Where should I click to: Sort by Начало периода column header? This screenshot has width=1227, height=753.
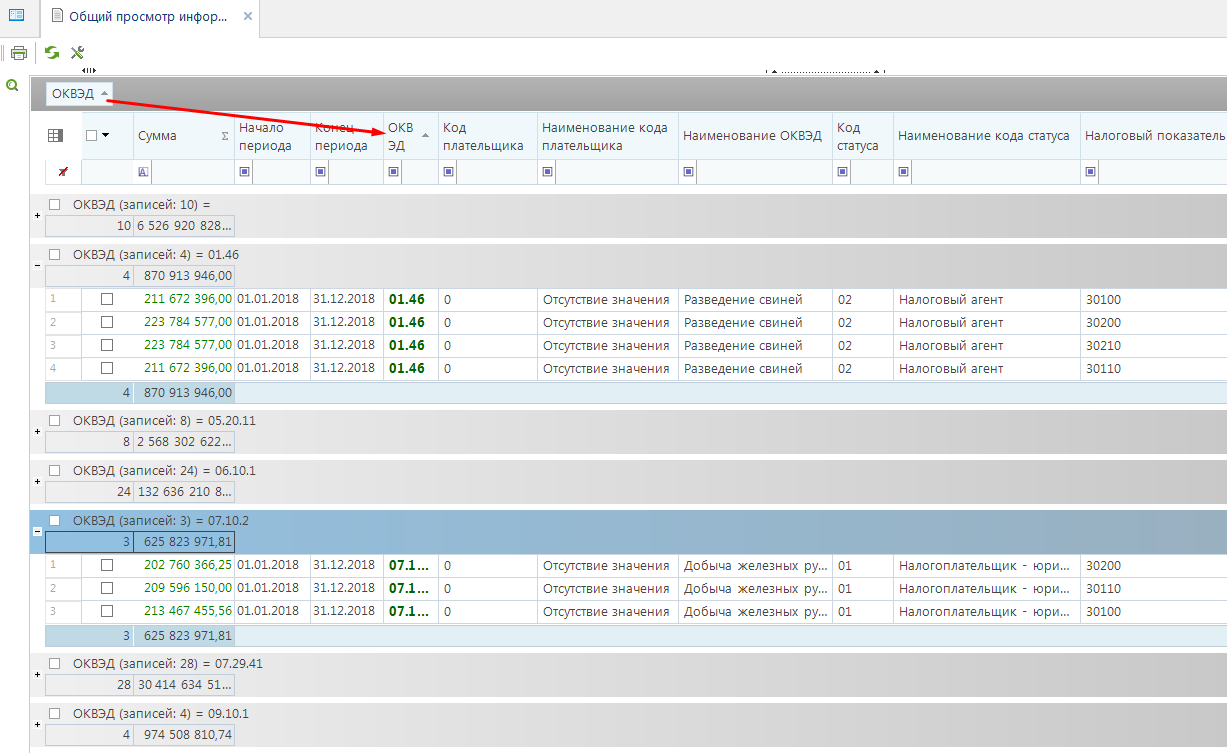(272, 136)
